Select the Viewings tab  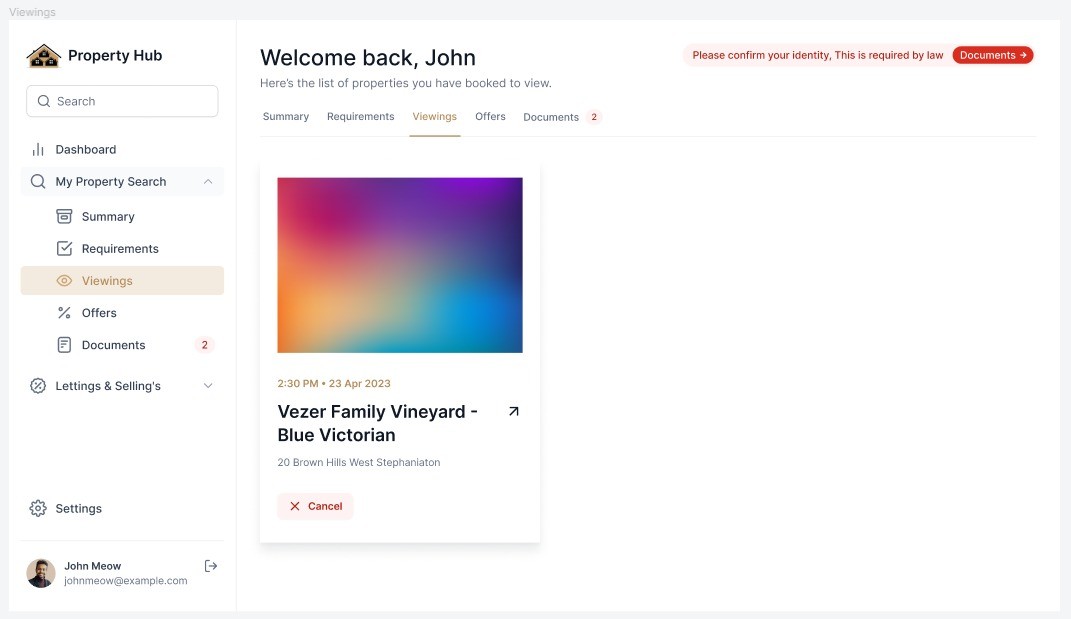pos(434,117)
